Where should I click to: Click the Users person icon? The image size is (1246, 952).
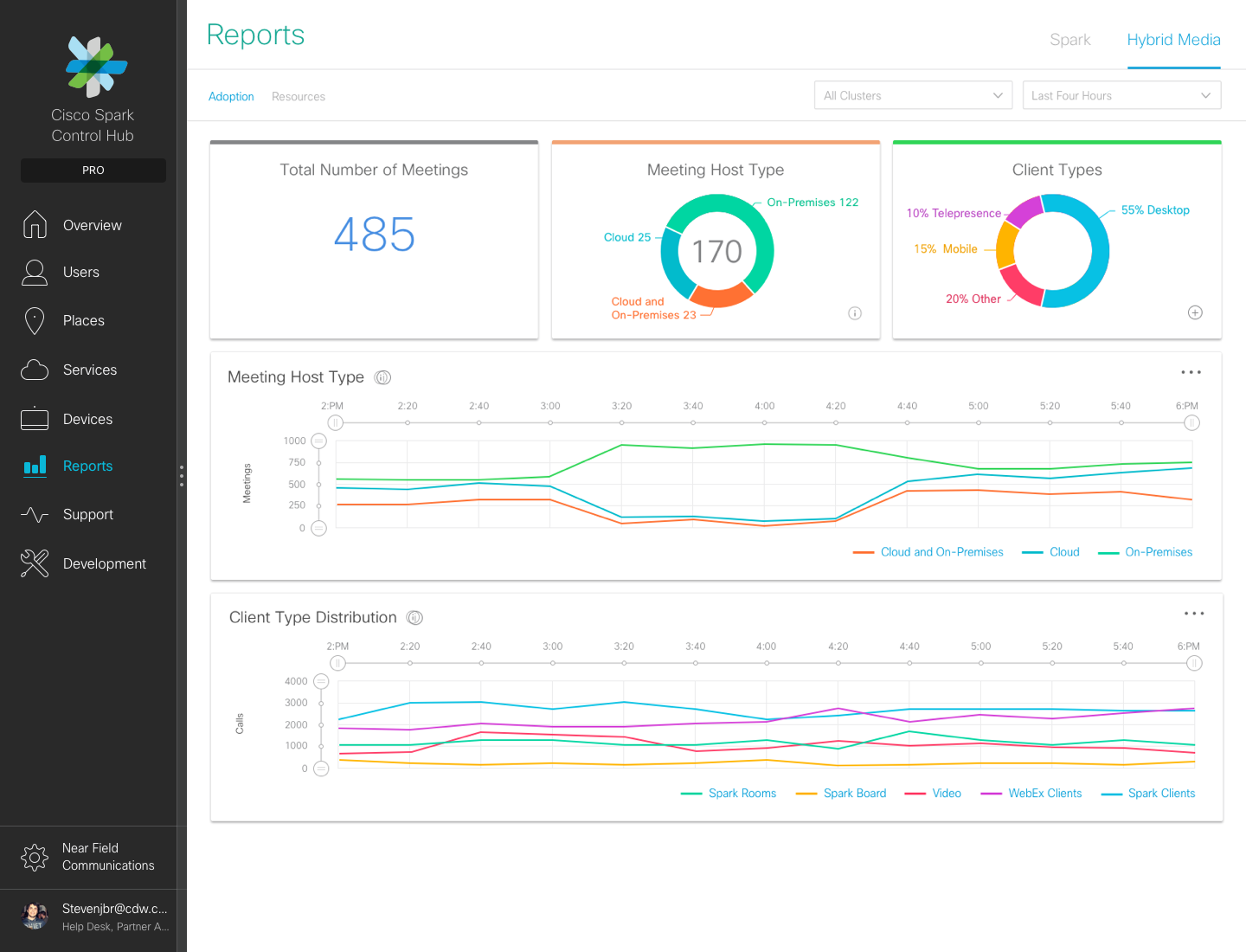[35, 273]
